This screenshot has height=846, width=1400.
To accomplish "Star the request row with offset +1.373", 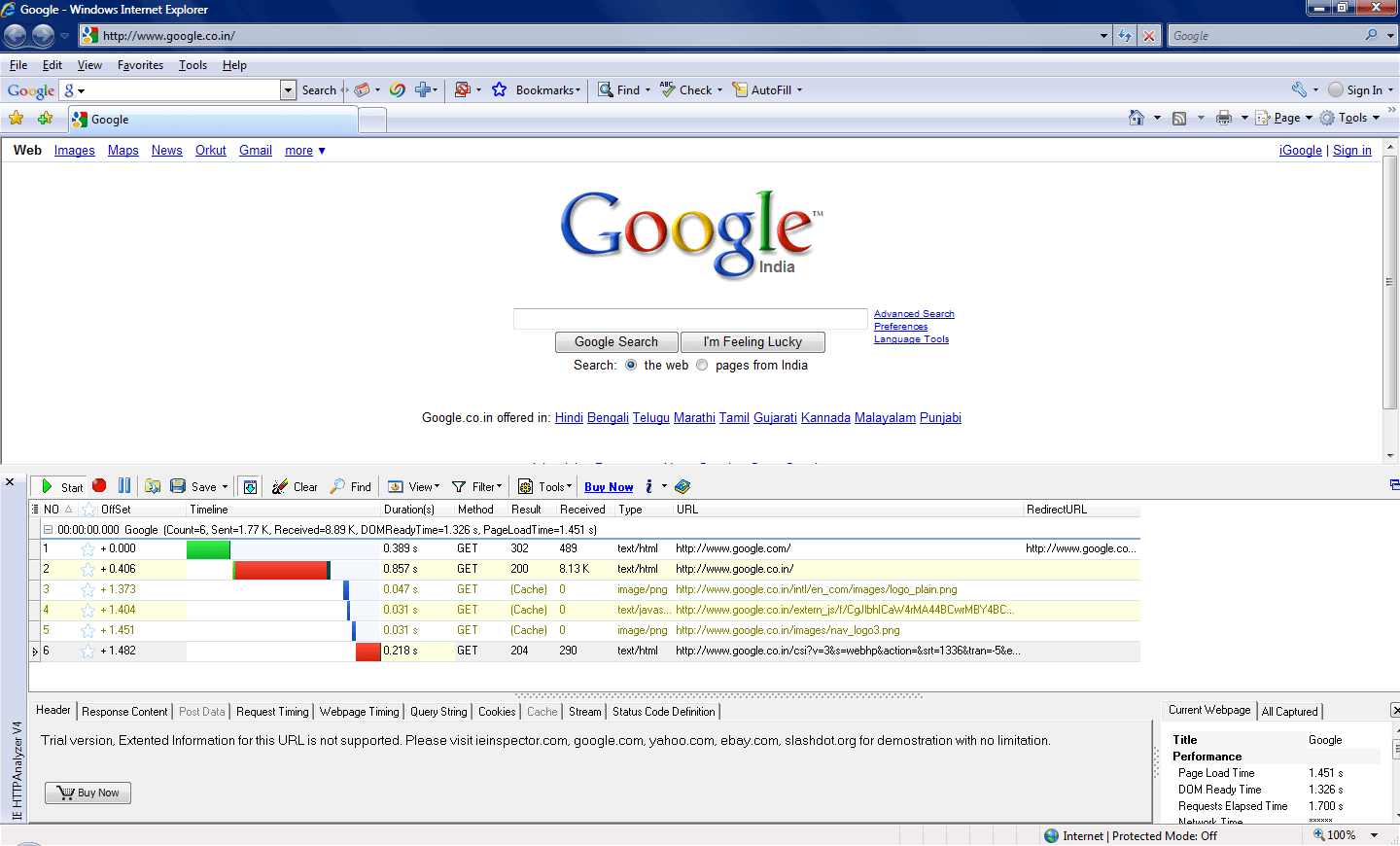I will (x=88, y=590).
